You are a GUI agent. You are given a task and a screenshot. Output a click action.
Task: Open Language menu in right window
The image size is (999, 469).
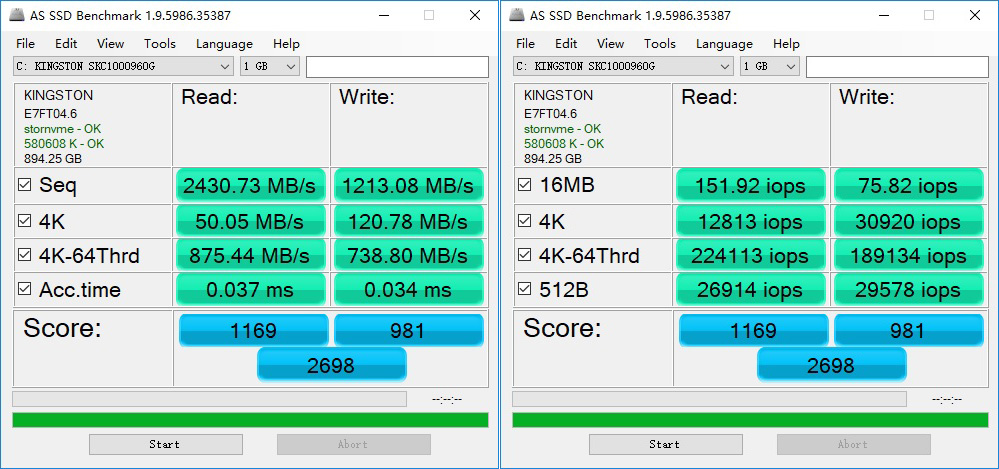[x=724, y=43]
